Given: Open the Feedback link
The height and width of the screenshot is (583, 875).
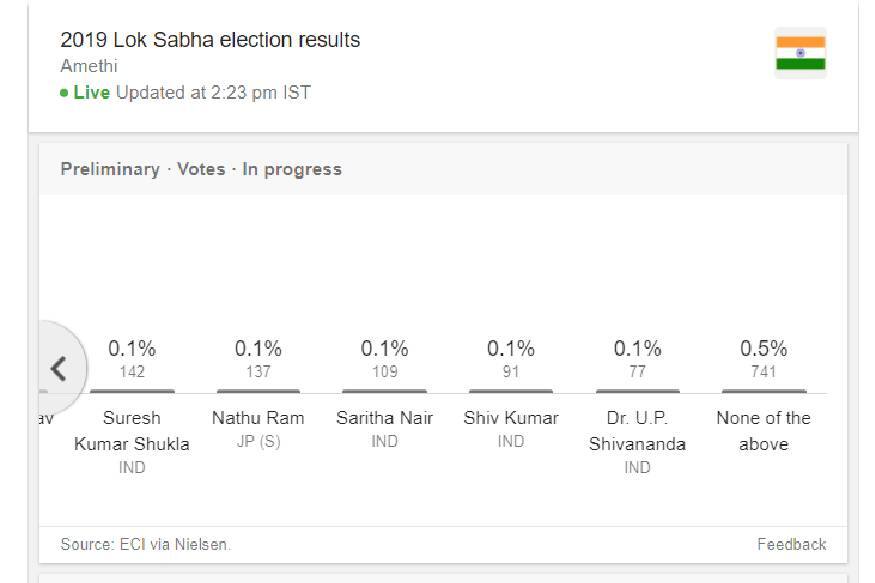Looking at the screenshot, I should coord(791,544).
